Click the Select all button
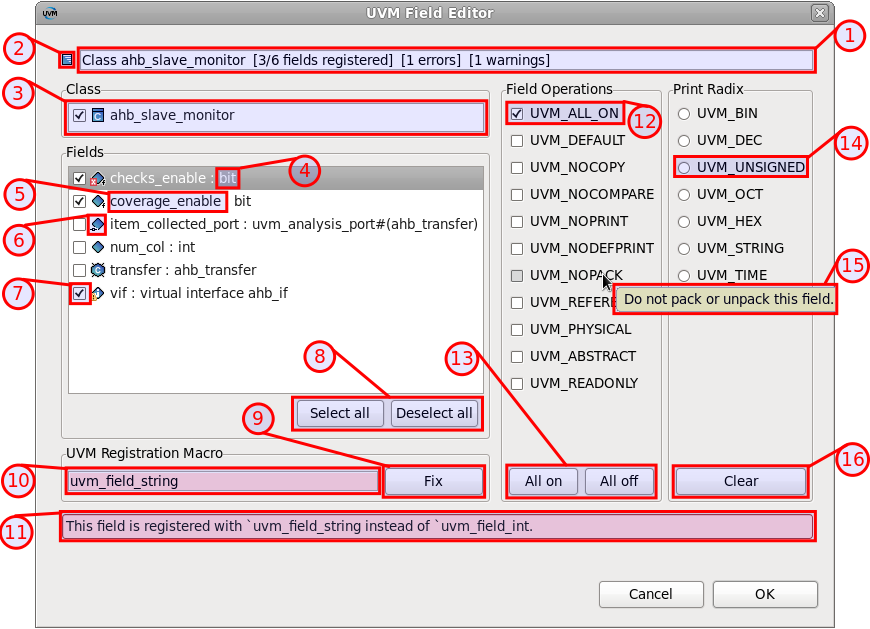 click(338, 413)
